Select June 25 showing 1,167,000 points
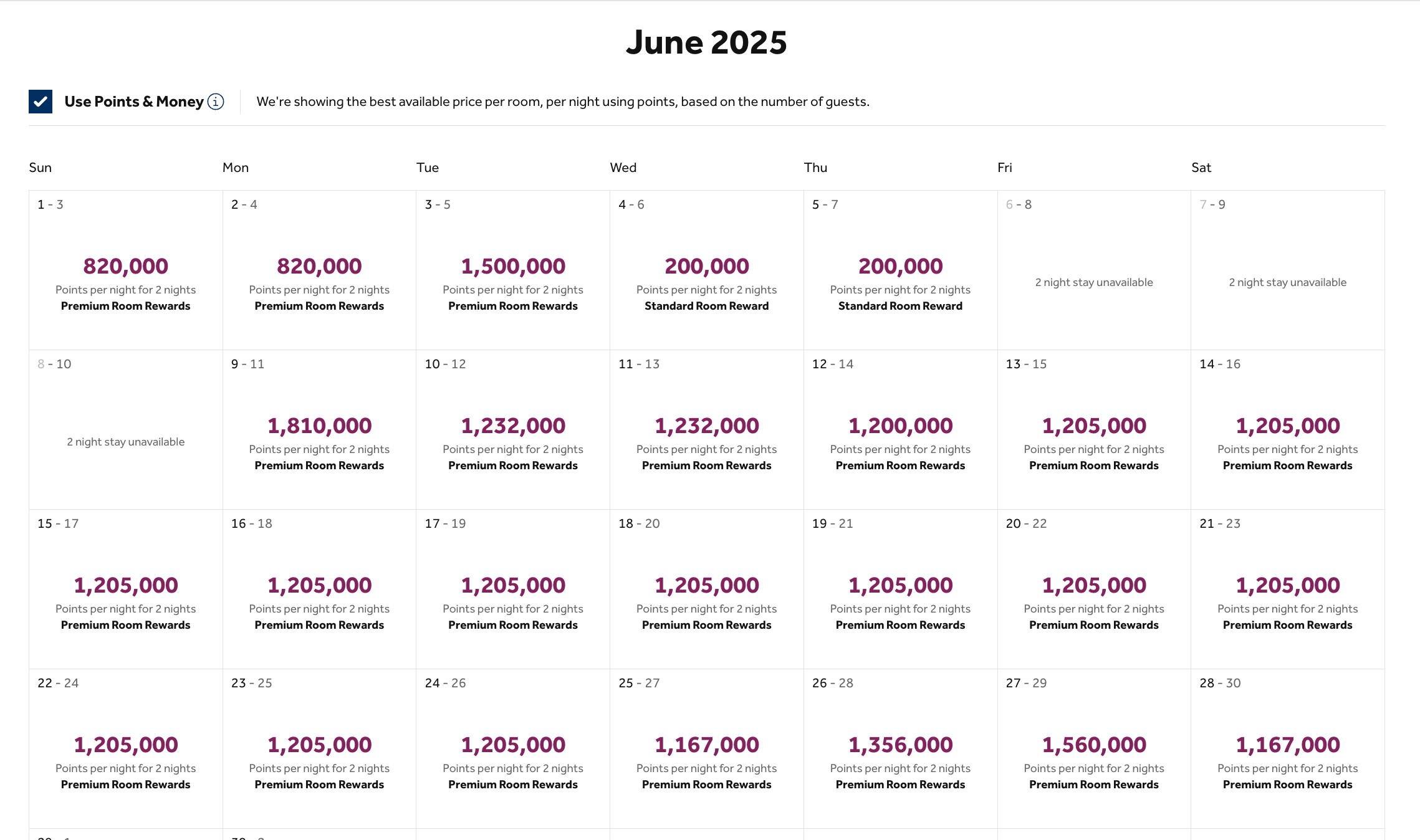The image size is (1420, 840). 706,744
